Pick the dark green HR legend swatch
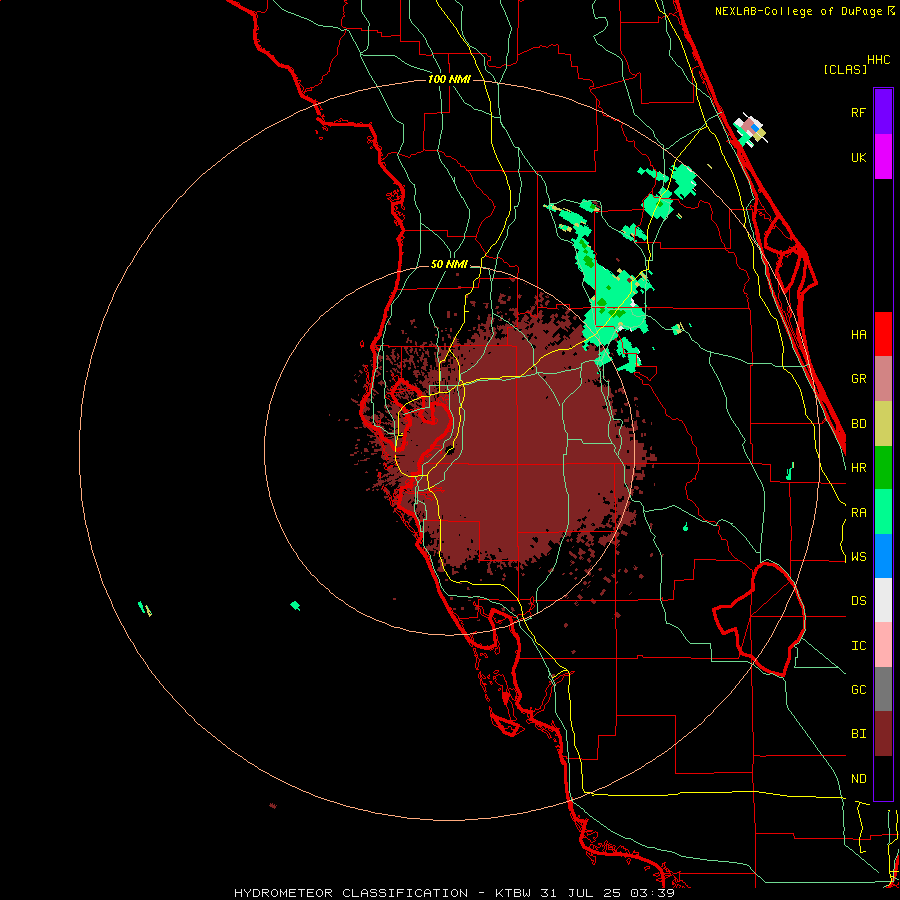Viewport: 900px width, 900px height. (x=883, y=468)
